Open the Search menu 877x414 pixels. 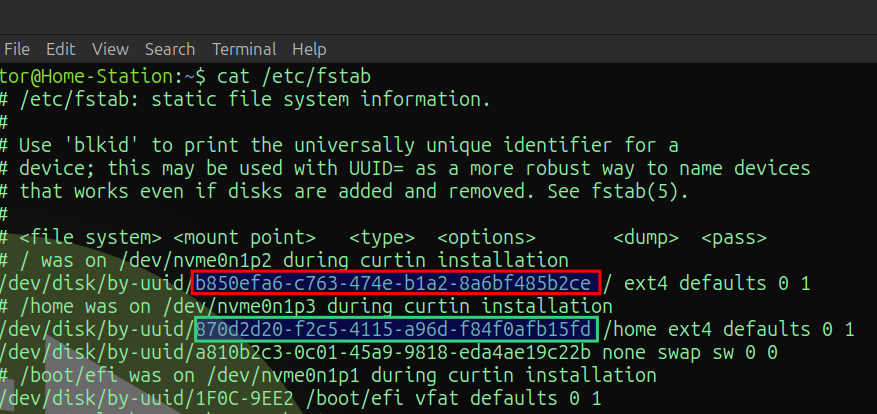[169, 49]
